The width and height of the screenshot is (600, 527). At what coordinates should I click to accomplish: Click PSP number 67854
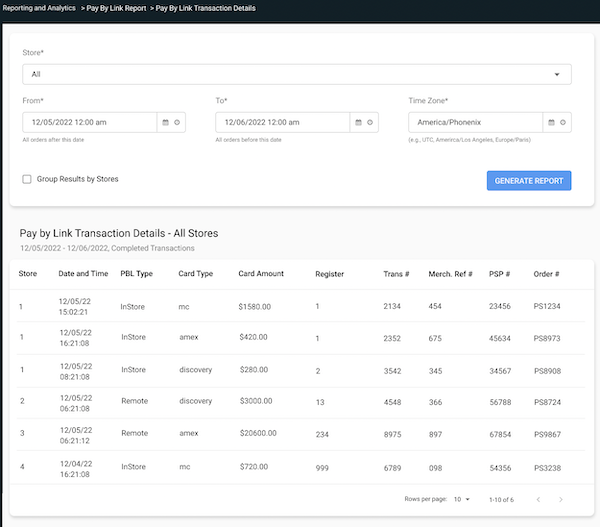coord(500,434)
